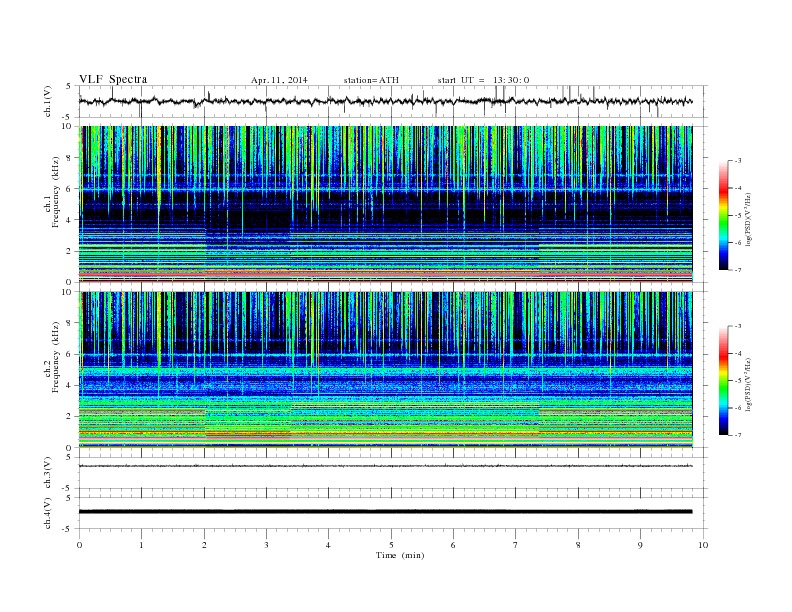This screenshot has height=612, width=792.
Task: Click the ch.1 frequency axis "4" tick label
Action: point(69,220)
